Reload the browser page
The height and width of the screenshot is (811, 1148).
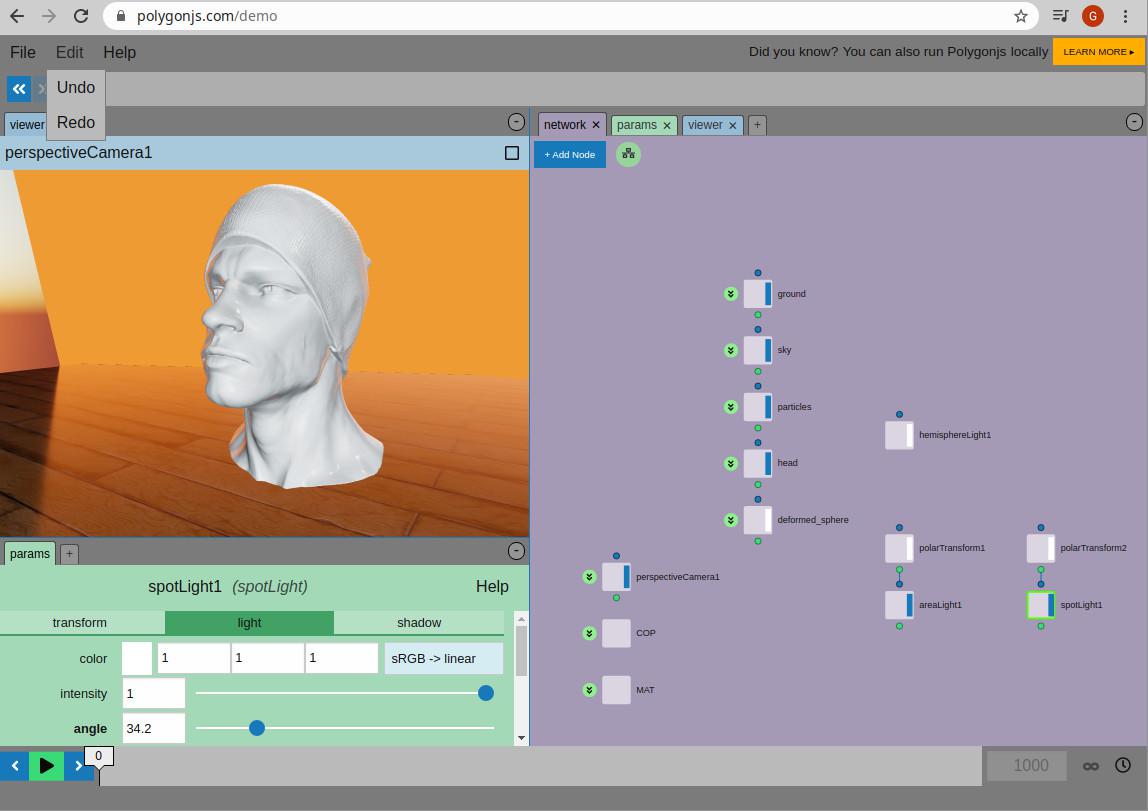tap(81, 16)
